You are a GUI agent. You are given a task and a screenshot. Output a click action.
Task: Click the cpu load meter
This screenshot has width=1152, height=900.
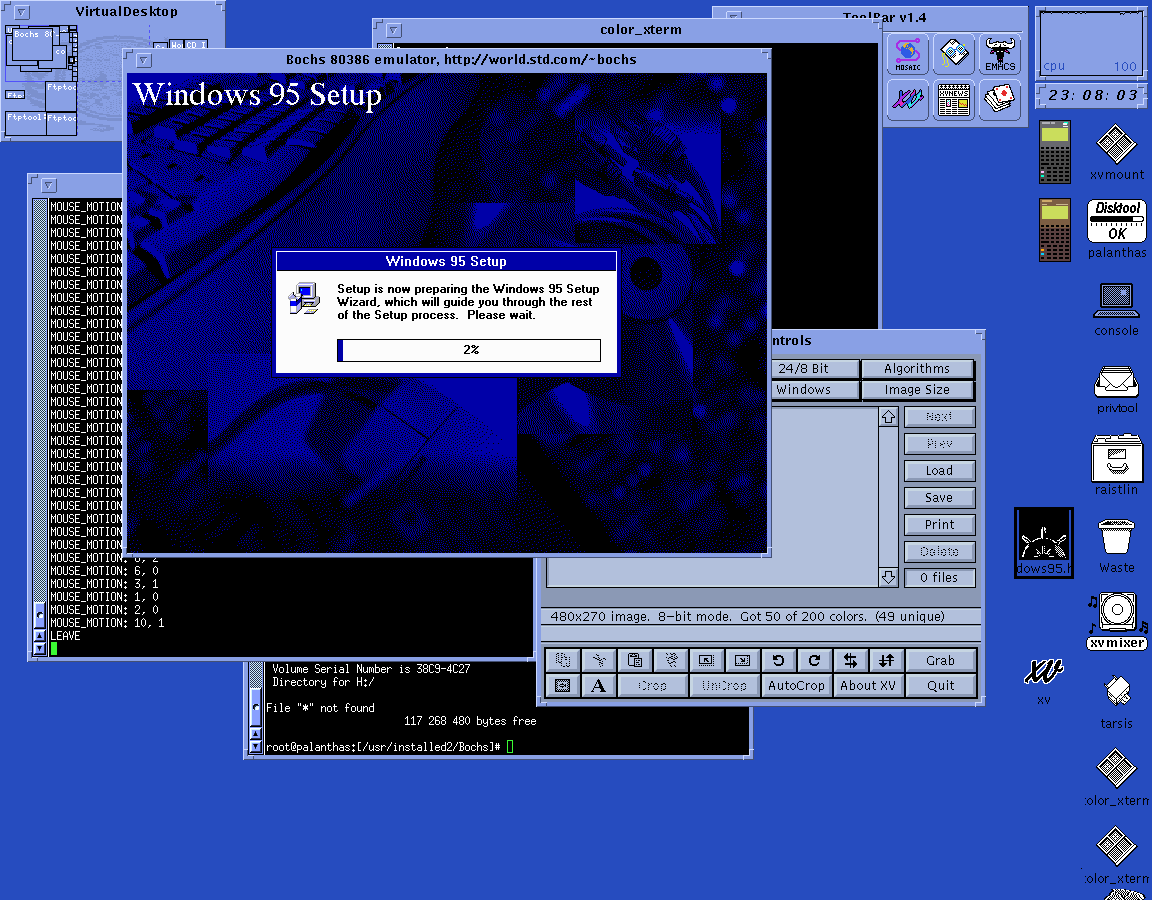click(x=1090, y=43)
